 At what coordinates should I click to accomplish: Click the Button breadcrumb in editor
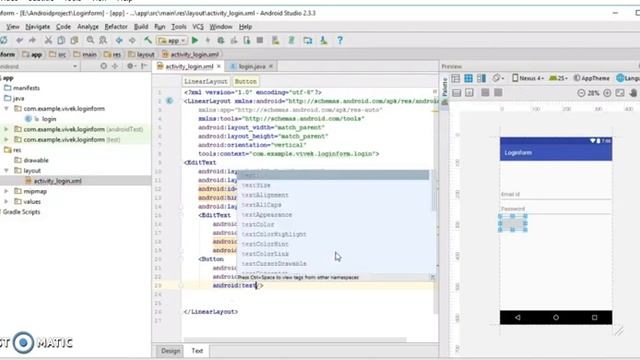[246, 81]
